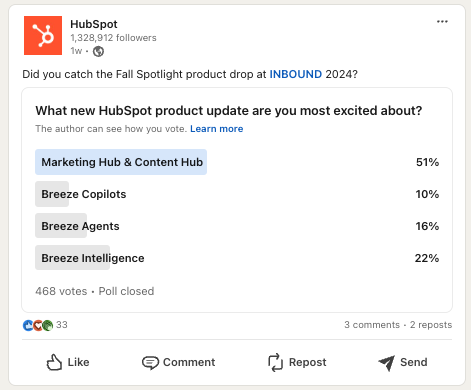Select the Marketing Hub & Content Hub result bar
Image resolution: width=471 pixels, height=390 pixels.
[121, 162]
